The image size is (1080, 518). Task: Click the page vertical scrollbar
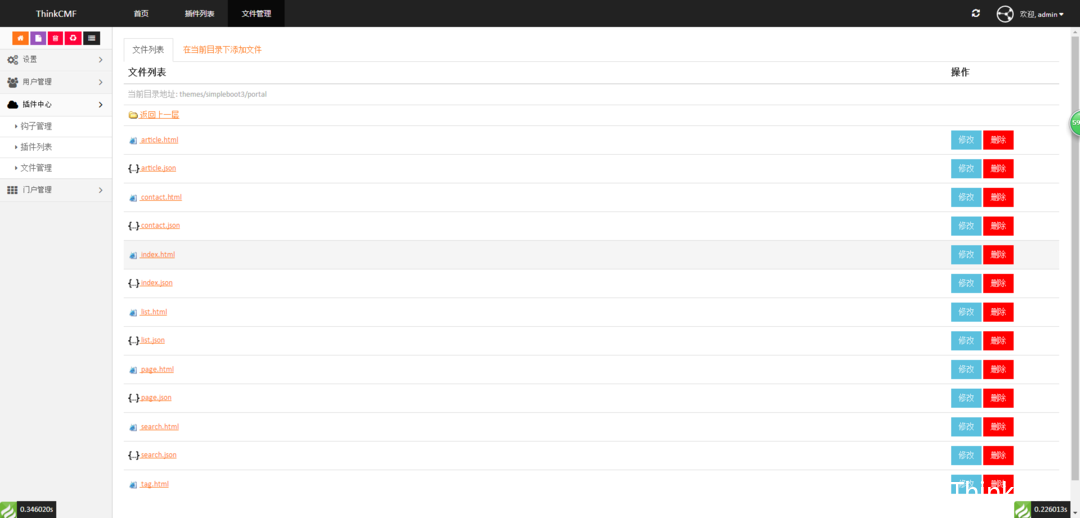(x=1075, y=262)
